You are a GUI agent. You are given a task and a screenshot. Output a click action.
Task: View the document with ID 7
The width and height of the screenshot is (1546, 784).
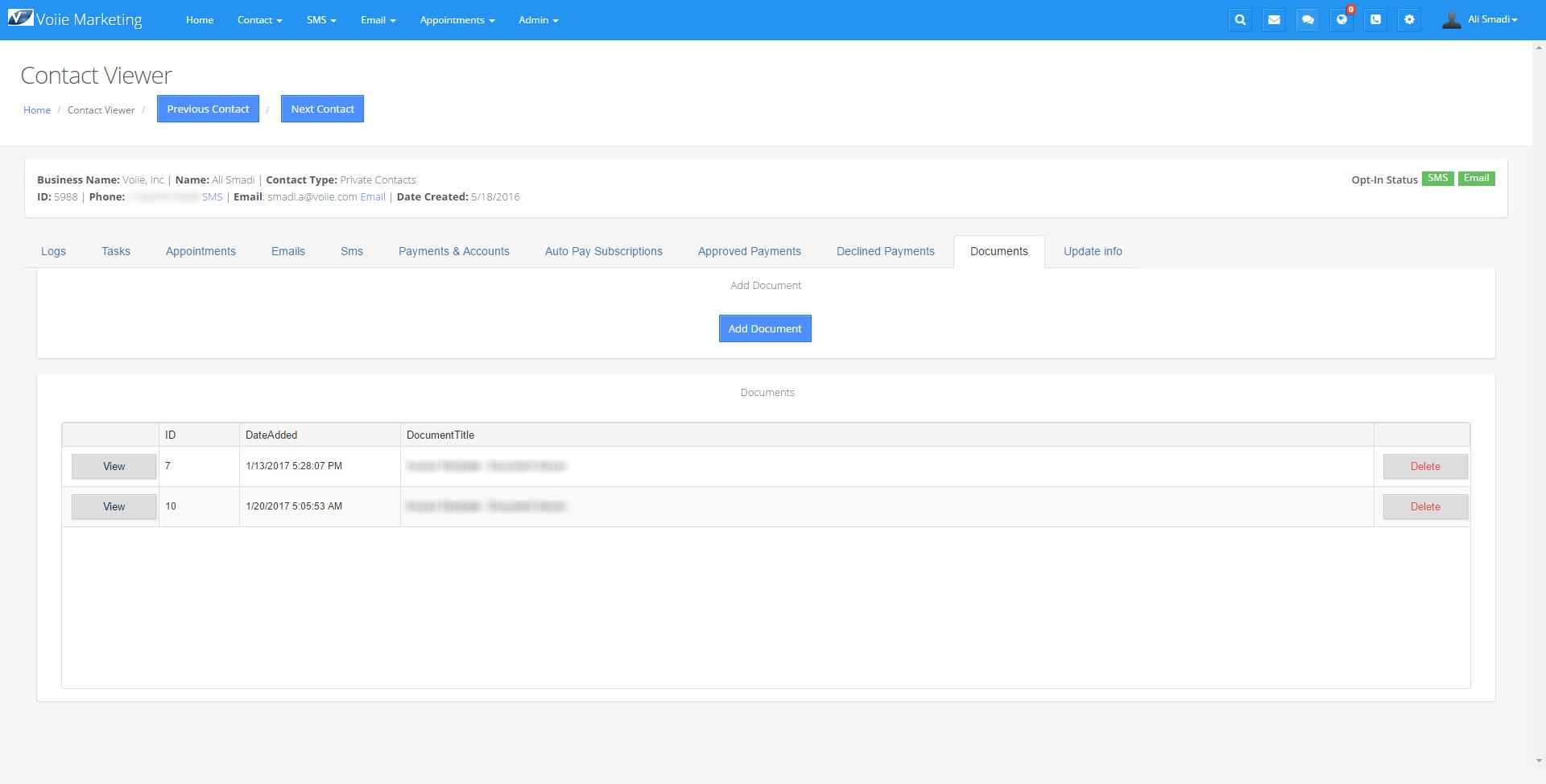[114, 466]
